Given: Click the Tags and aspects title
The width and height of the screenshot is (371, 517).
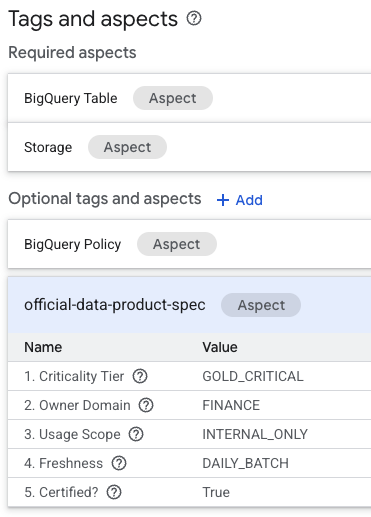Looking at the screenshot, I should tap(93, 19).
